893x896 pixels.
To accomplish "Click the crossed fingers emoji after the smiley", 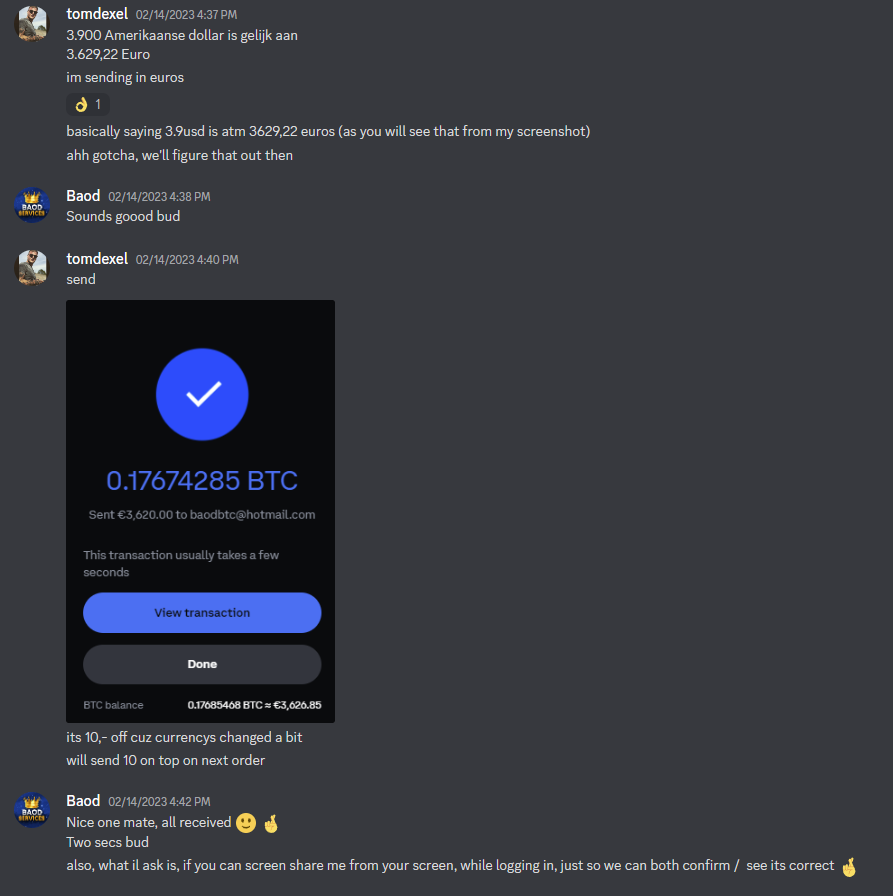I will (x=271, y=823).
